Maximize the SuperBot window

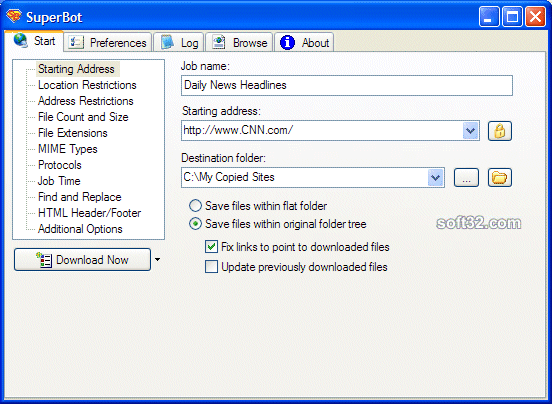click(x=512, y=17)
